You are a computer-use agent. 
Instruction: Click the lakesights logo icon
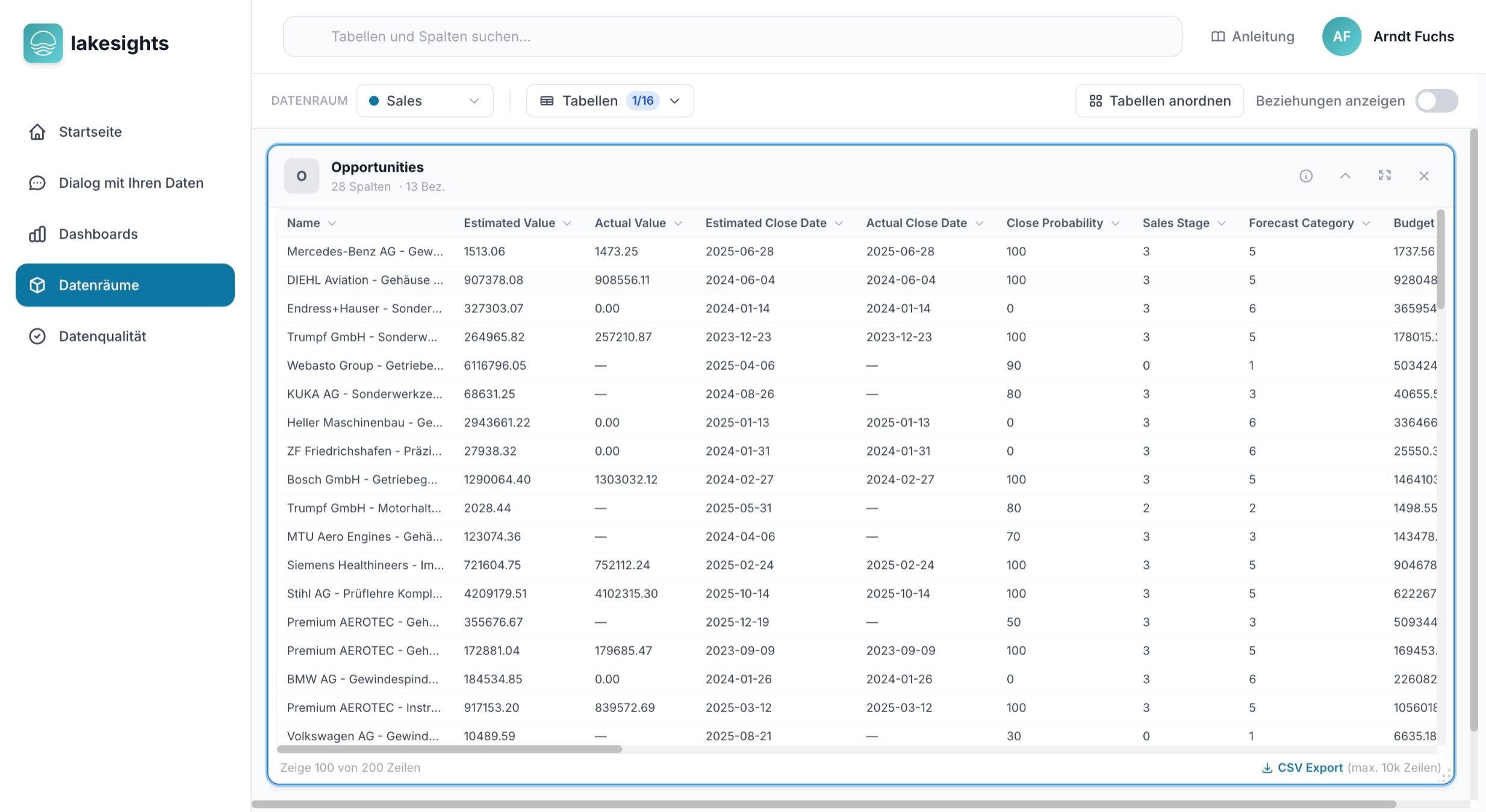pyautogui.click(x=43, y=43)
